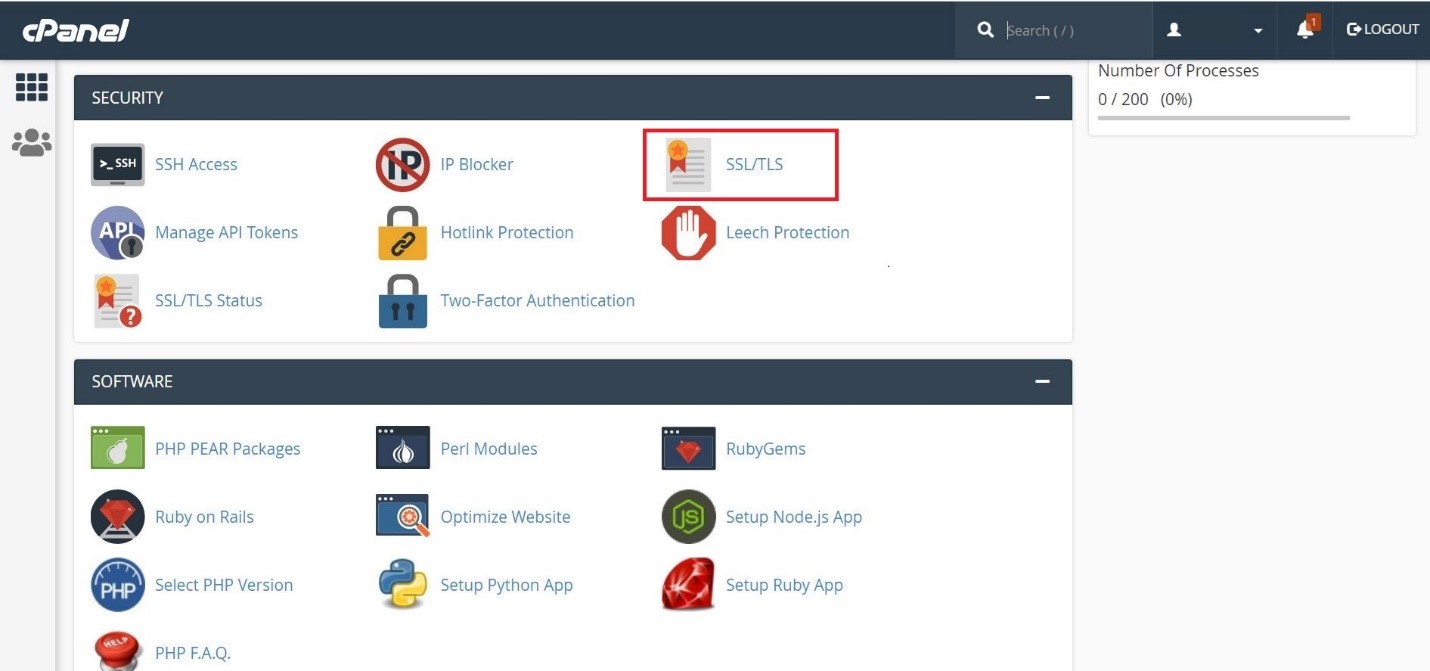Go to Two-Factor Authentication link
The width and height of the screenshot is (1430, 671).
point(538,300)
